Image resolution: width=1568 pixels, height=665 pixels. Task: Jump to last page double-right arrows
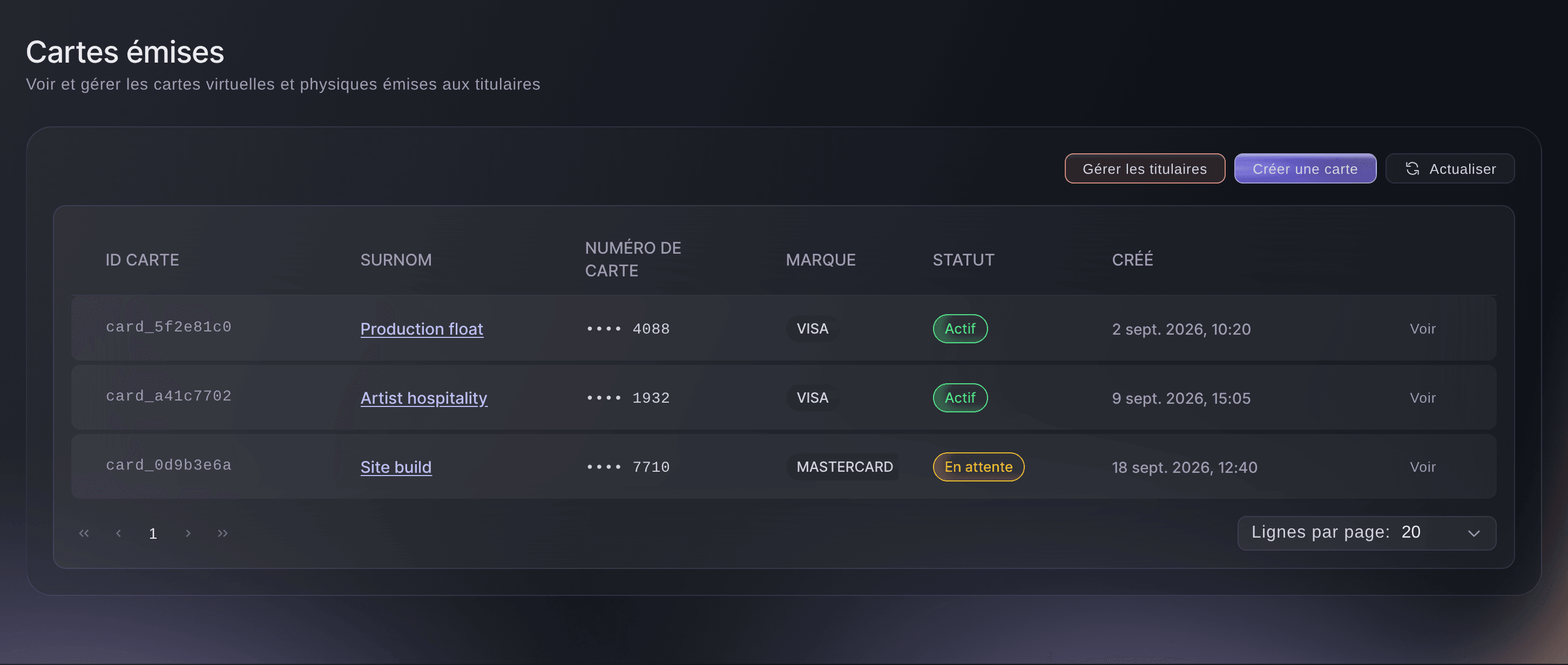click(223, 533)
